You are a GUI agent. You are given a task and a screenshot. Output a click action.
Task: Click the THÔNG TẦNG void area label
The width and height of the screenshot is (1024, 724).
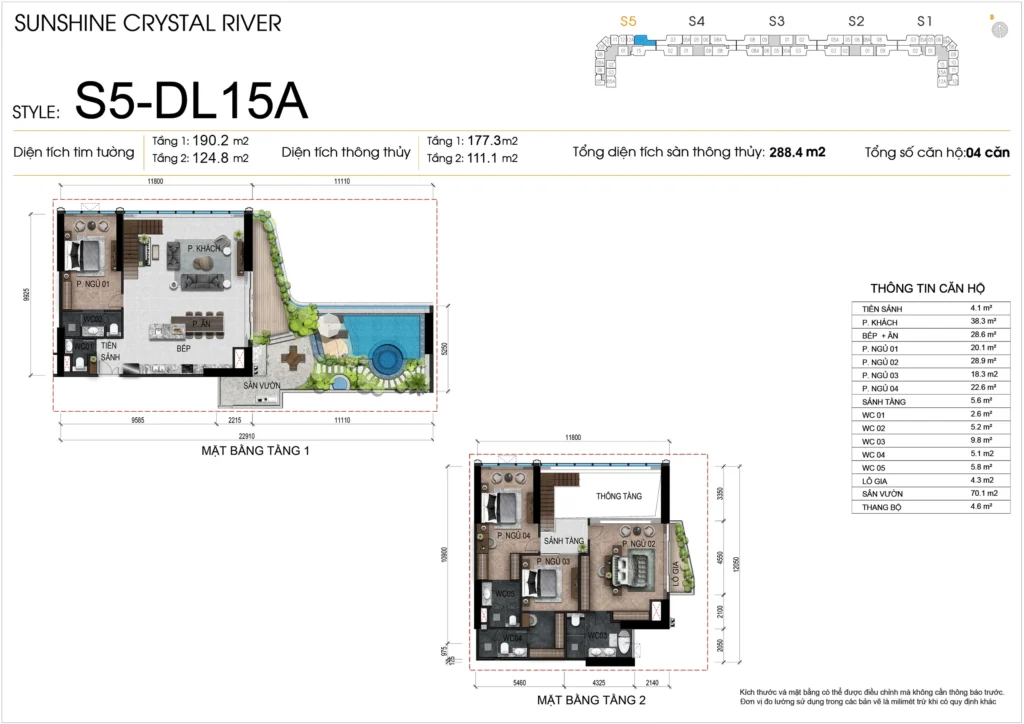[x=618, y=496]
